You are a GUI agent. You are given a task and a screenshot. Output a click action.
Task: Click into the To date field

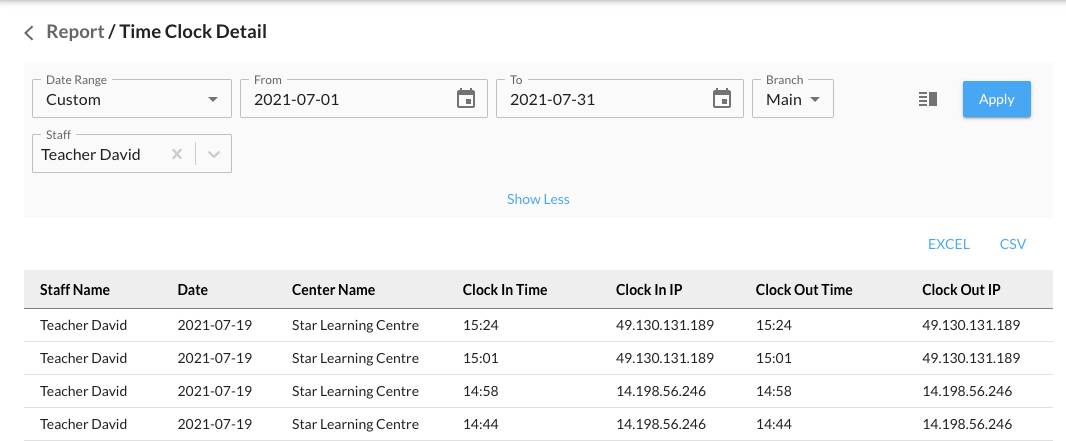(x=600, y=100)
